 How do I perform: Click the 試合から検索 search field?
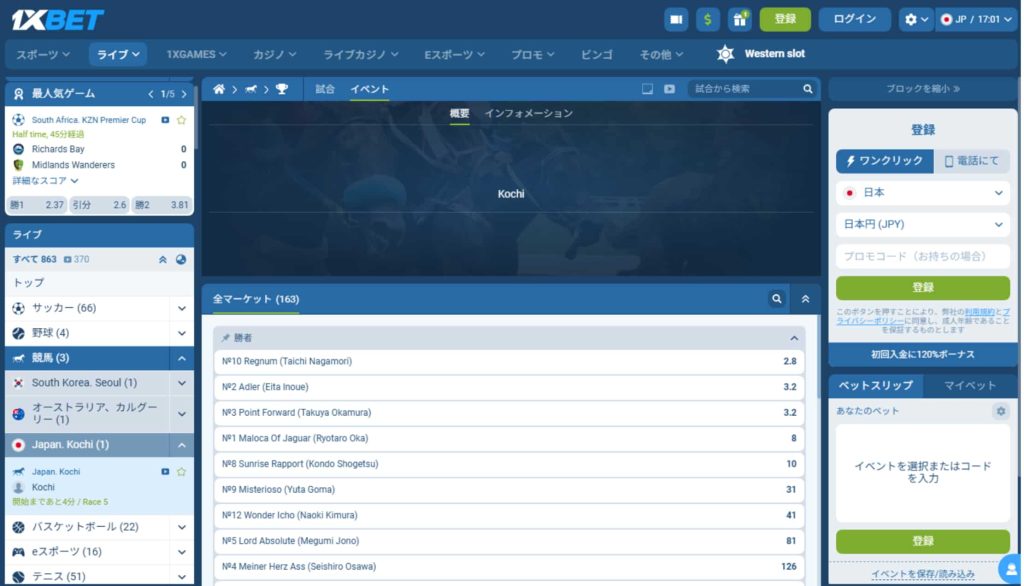[744, 89]
